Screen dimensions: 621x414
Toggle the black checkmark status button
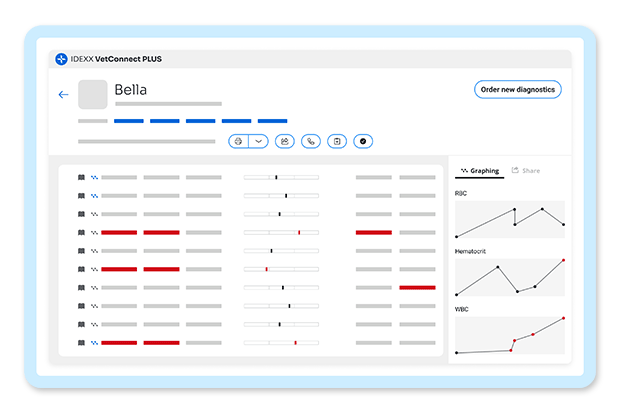pyautogui.click(x=363, y=141)
